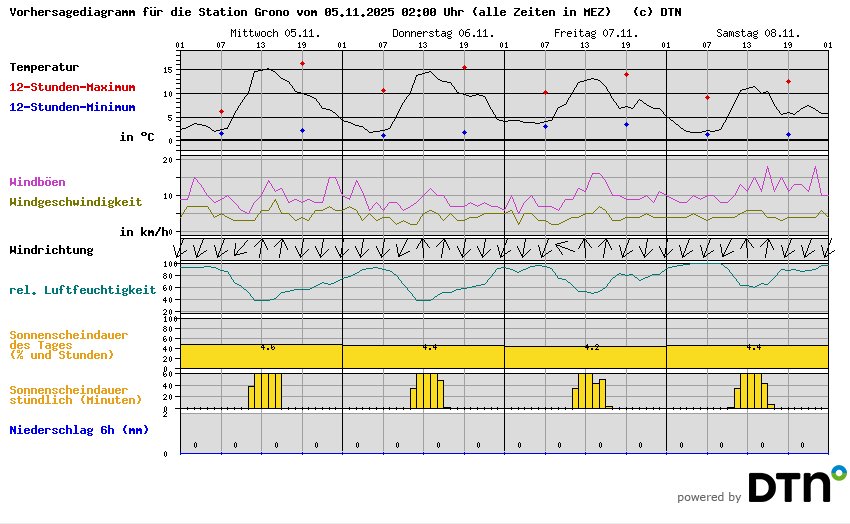Image resolution: width=850 pixels, height=524 pixels.
Task: Click the Windböen legend label
Action: [x=37, y=182]
